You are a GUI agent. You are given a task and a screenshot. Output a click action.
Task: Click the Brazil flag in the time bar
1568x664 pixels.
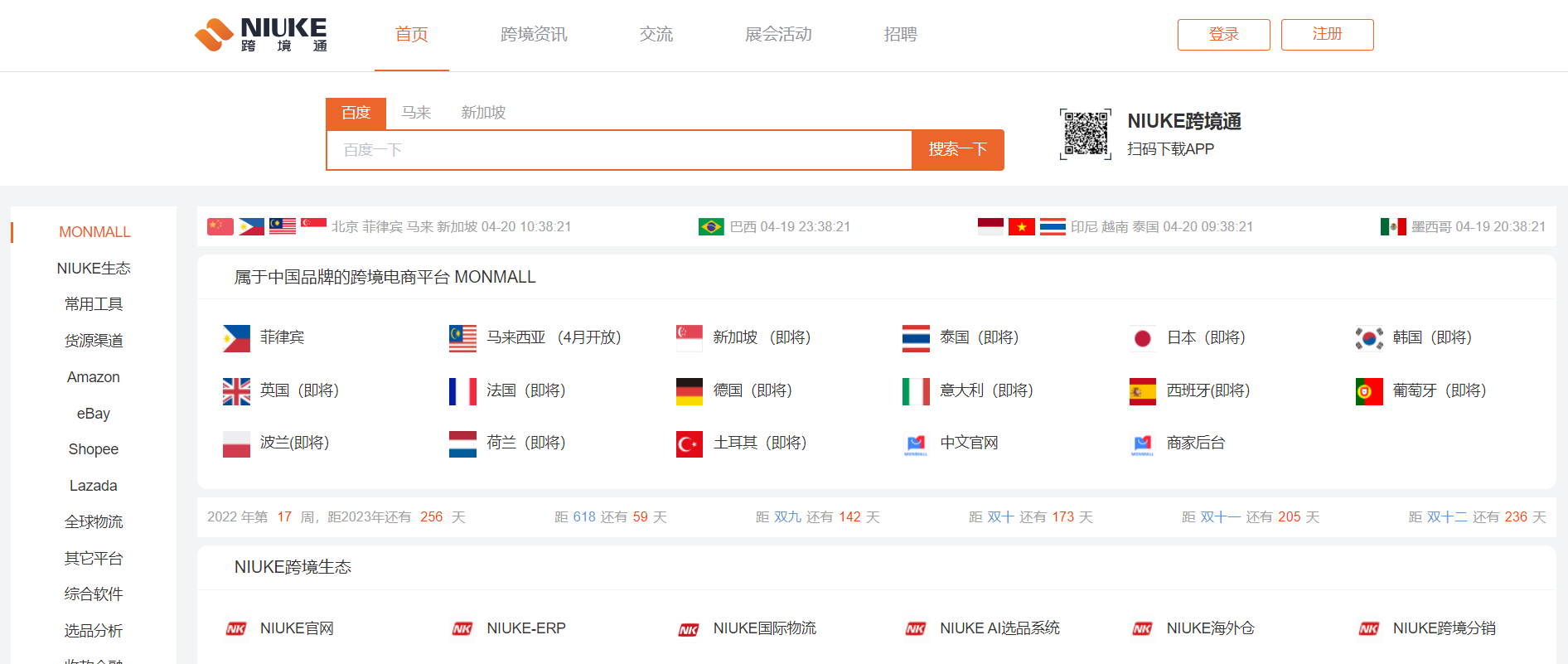click(711, 226)
